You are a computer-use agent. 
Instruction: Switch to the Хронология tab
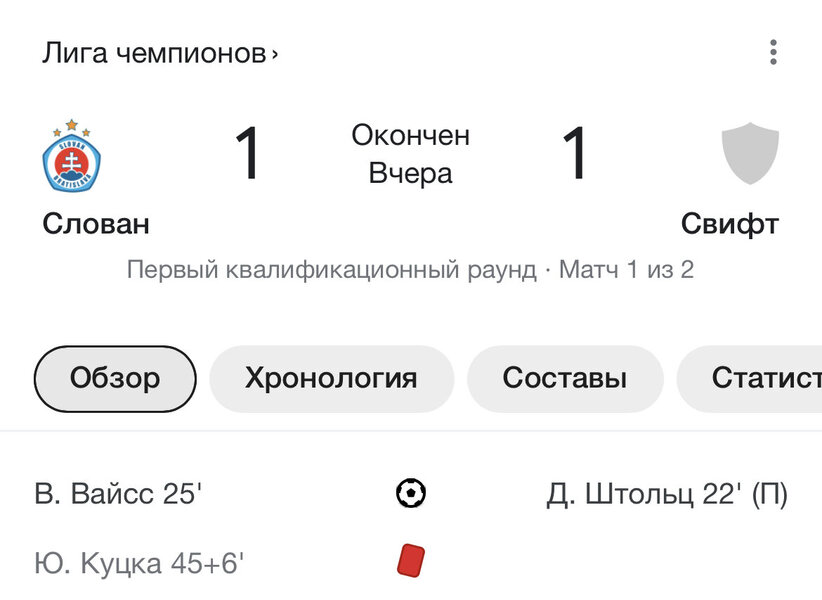(331, 379)
